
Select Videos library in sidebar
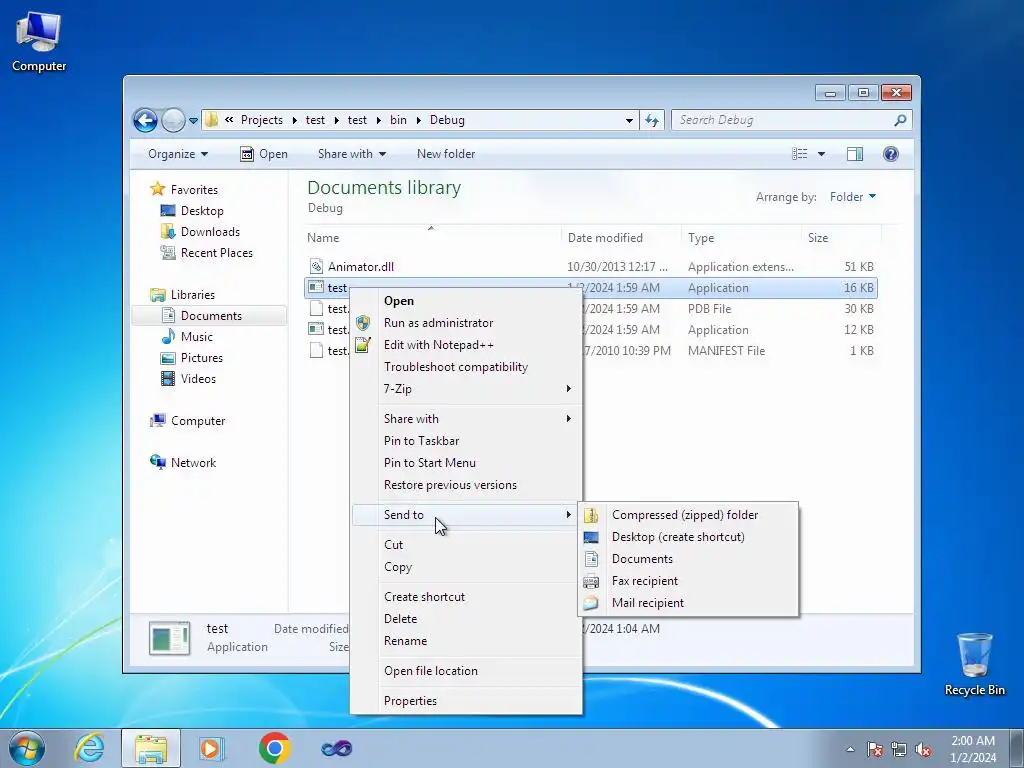click(198, 379)
